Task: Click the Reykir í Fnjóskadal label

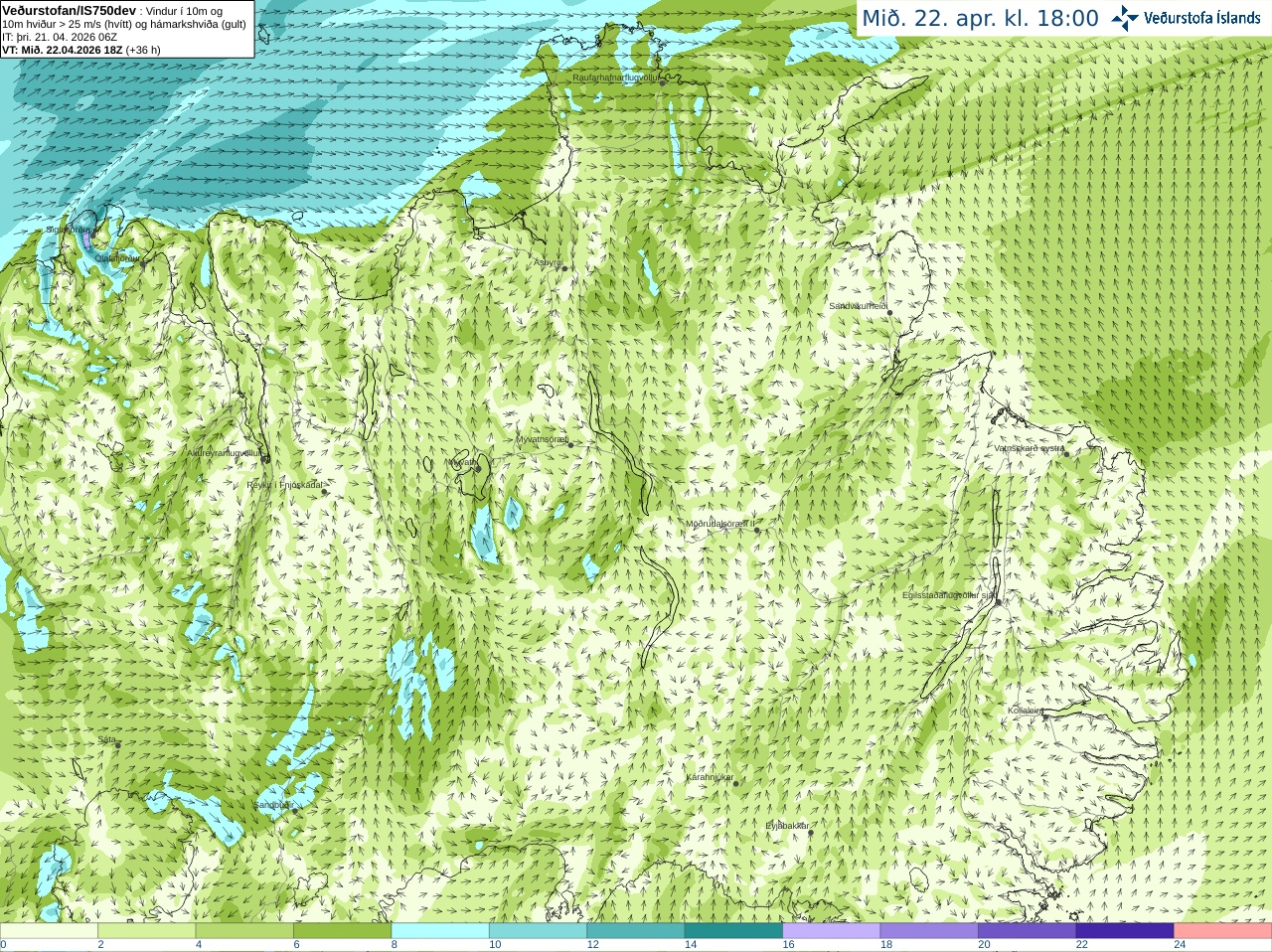Action: [284, 485]
